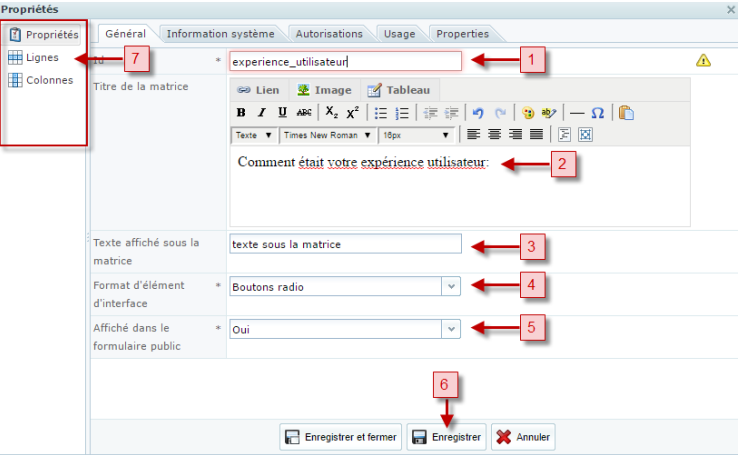Insert special character with Omega icon
Screen dimensions: 741x455
[597, 112]
